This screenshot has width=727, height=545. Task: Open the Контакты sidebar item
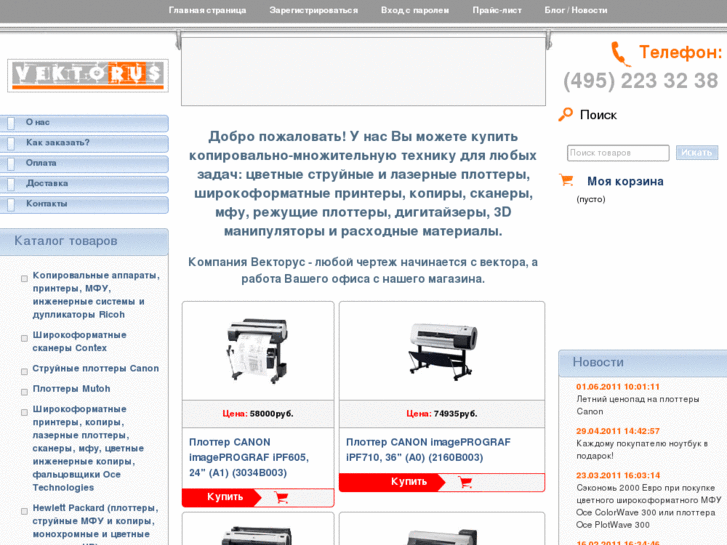(x=84, y=205)
